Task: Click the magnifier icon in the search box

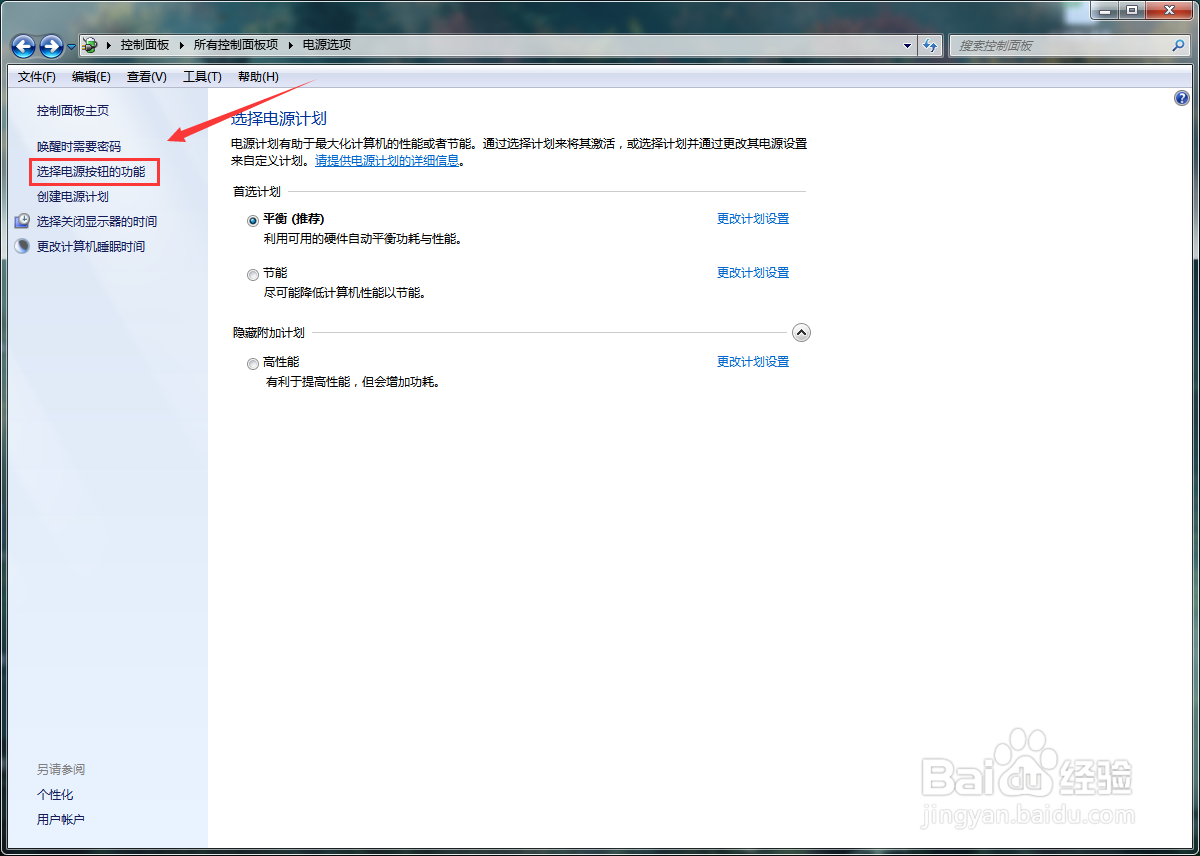Action: pyautogui.click(x=1179, y=45)
